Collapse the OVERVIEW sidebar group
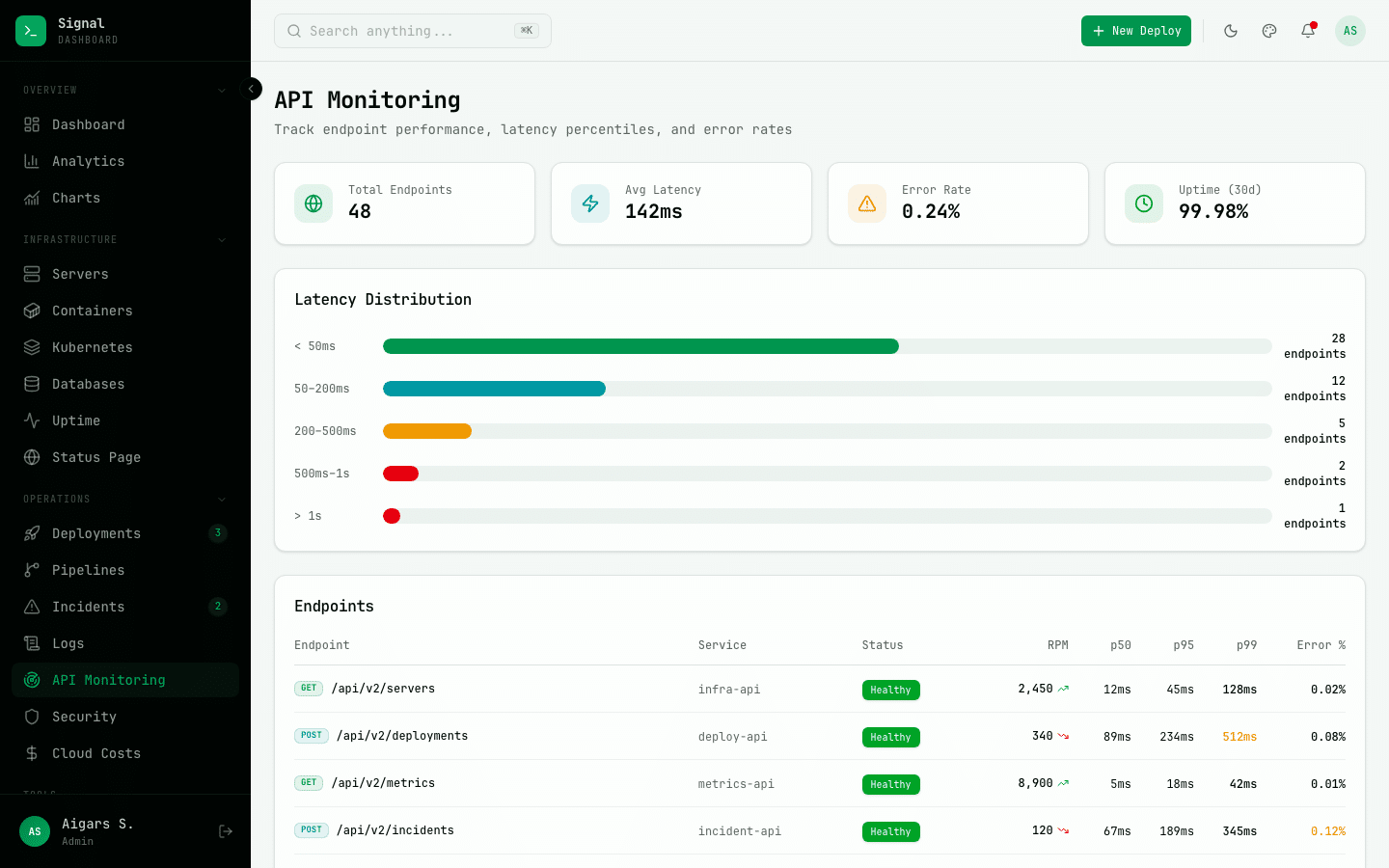 tap(222, 90)
